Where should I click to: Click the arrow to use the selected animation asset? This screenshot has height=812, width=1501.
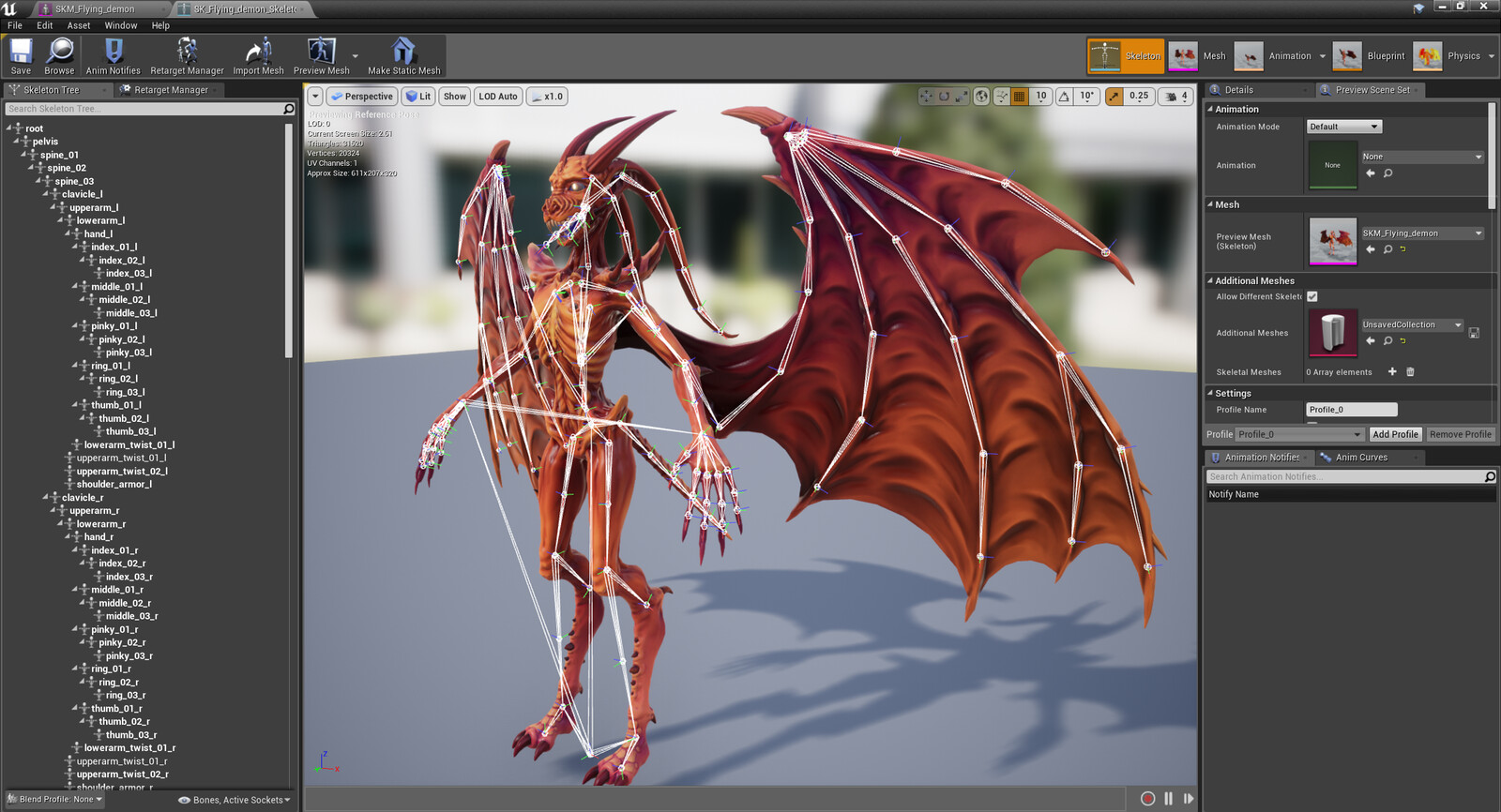[x=1371, y=173]
